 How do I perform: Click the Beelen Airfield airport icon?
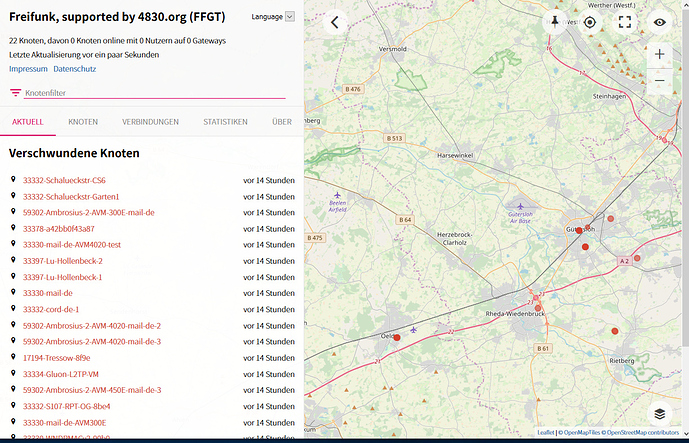(x=337, y=195)
